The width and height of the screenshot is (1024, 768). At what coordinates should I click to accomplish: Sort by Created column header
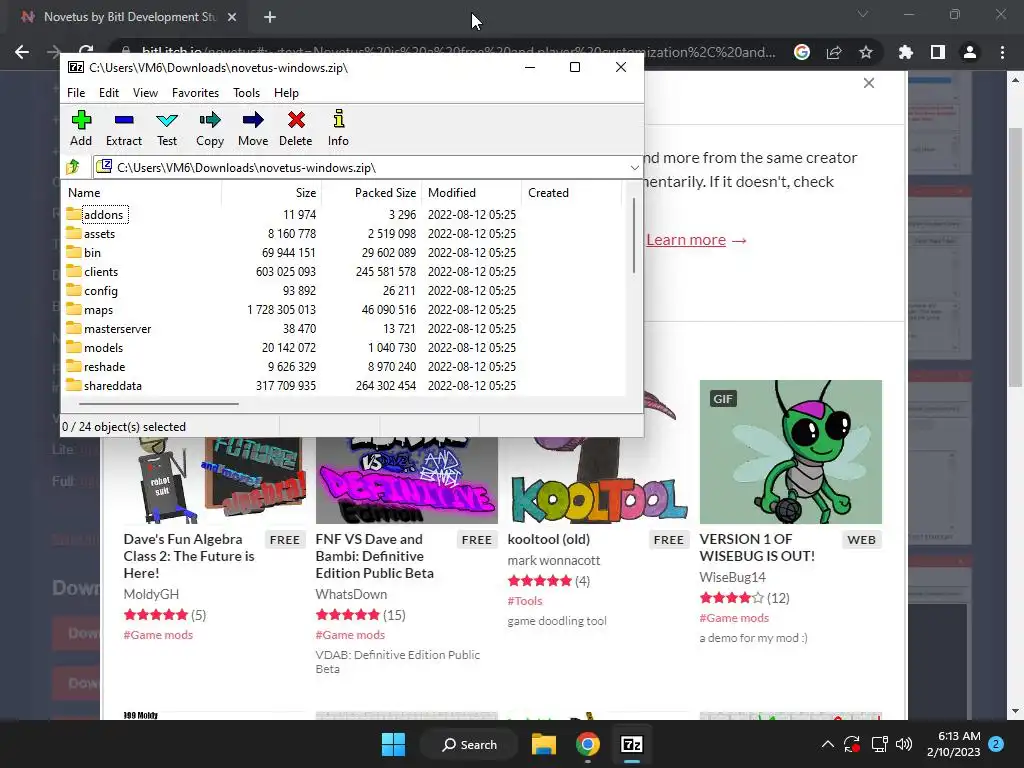pos(571,193)
